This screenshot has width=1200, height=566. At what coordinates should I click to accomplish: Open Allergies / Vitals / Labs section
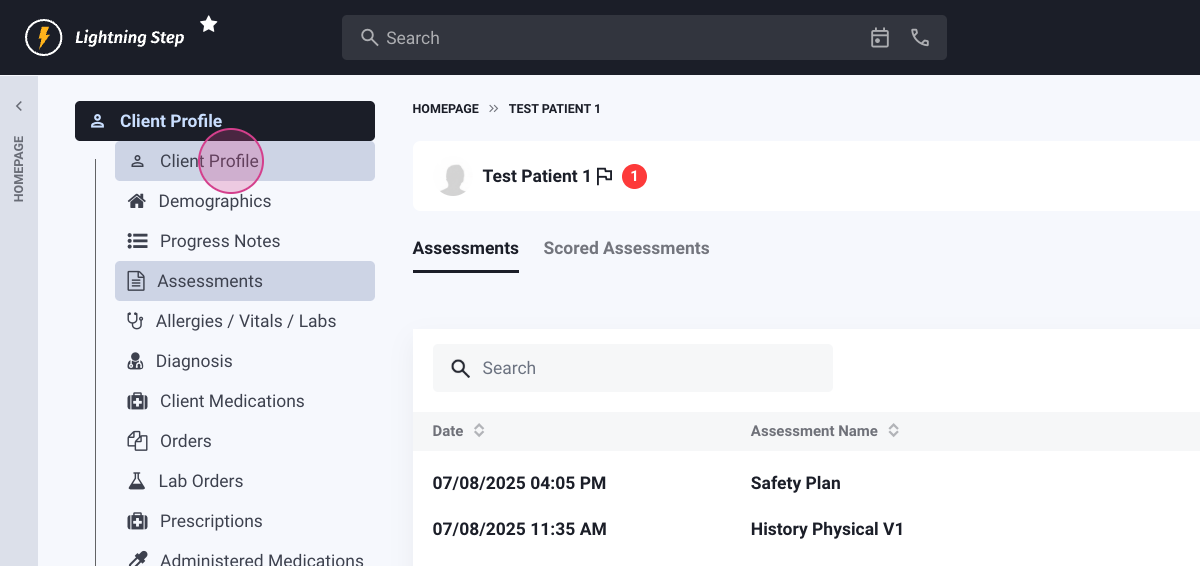click(245, 321)
